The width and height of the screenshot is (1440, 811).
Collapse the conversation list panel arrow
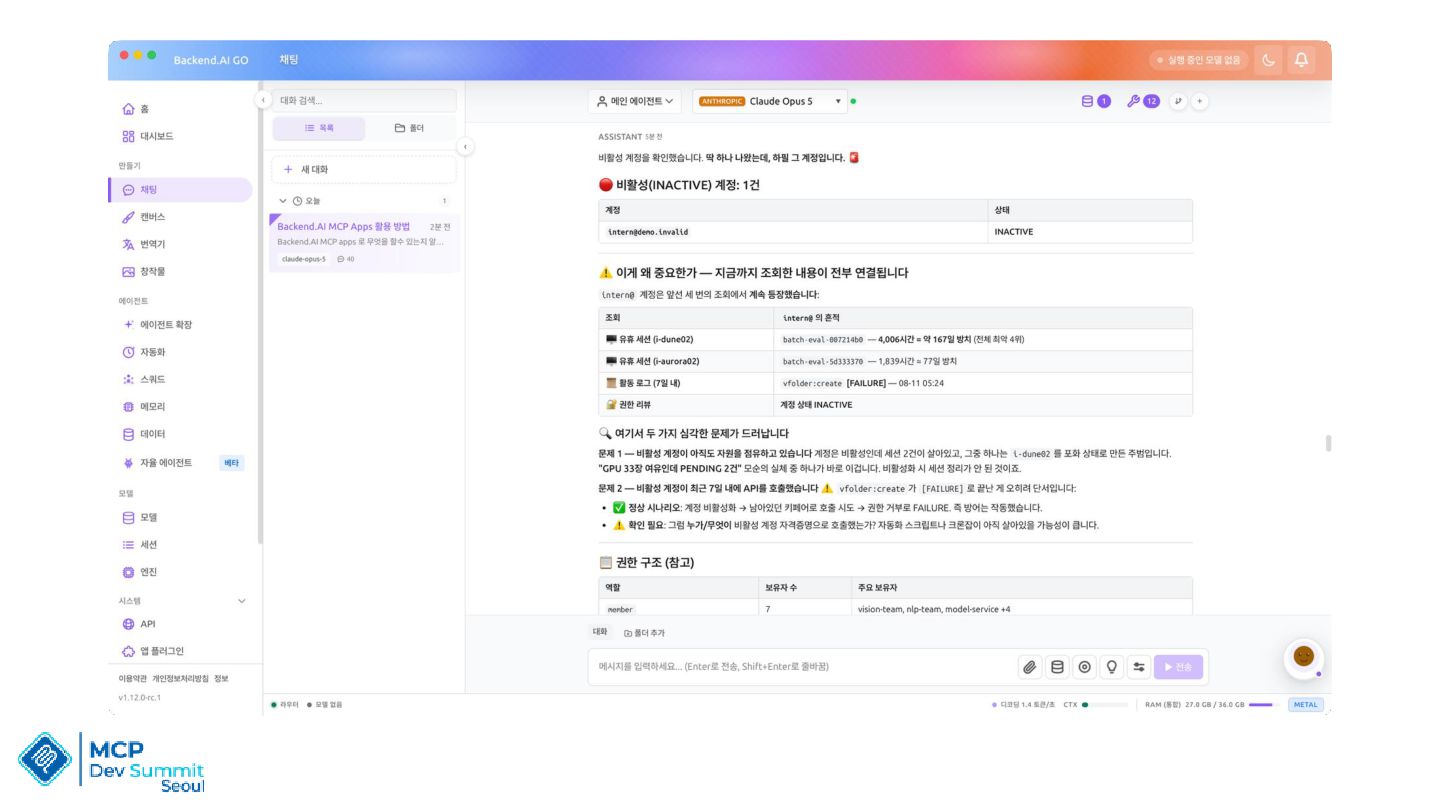(465, 147)
